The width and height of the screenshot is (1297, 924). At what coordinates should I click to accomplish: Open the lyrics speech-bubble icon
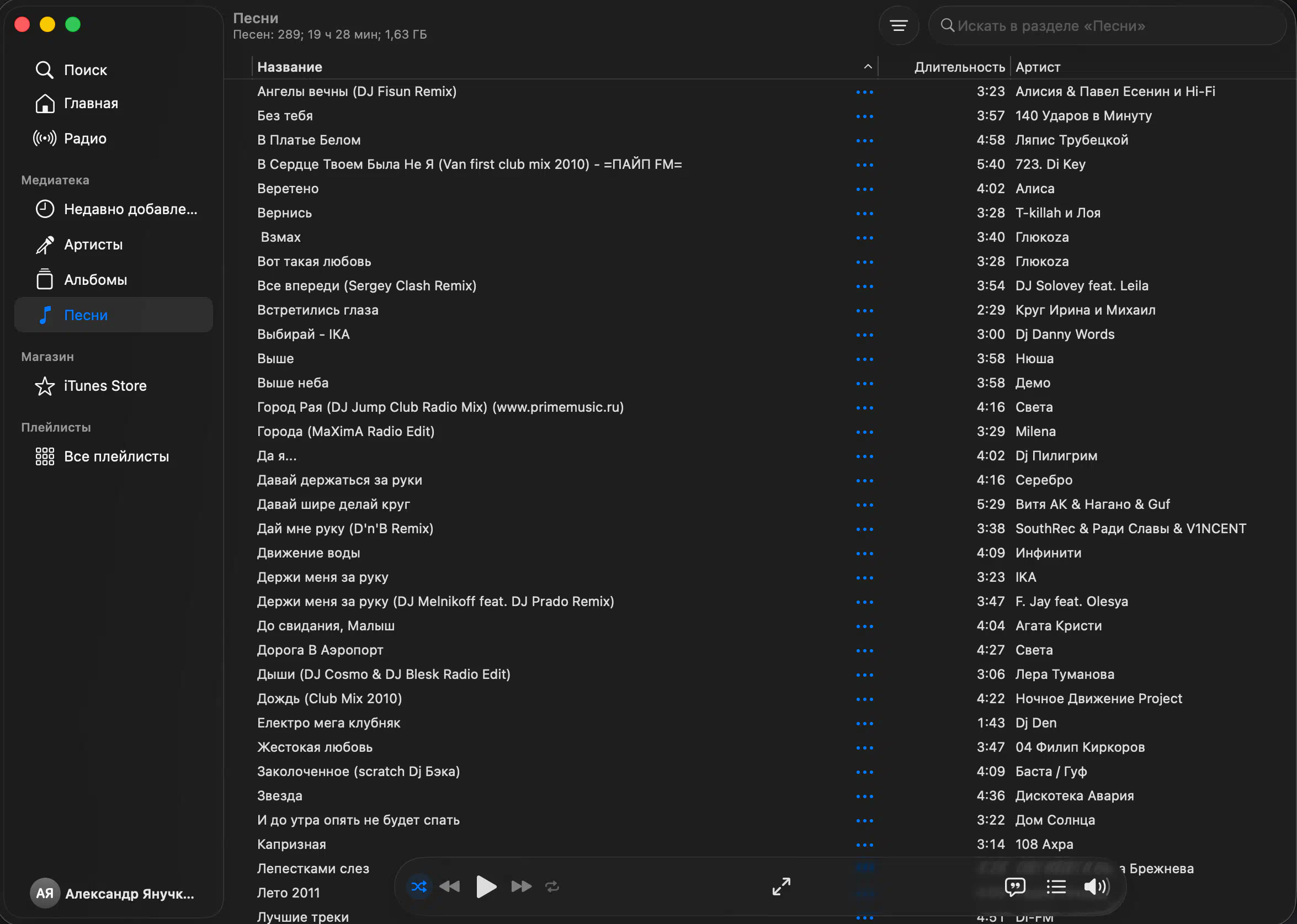[x=1015, y=886]
